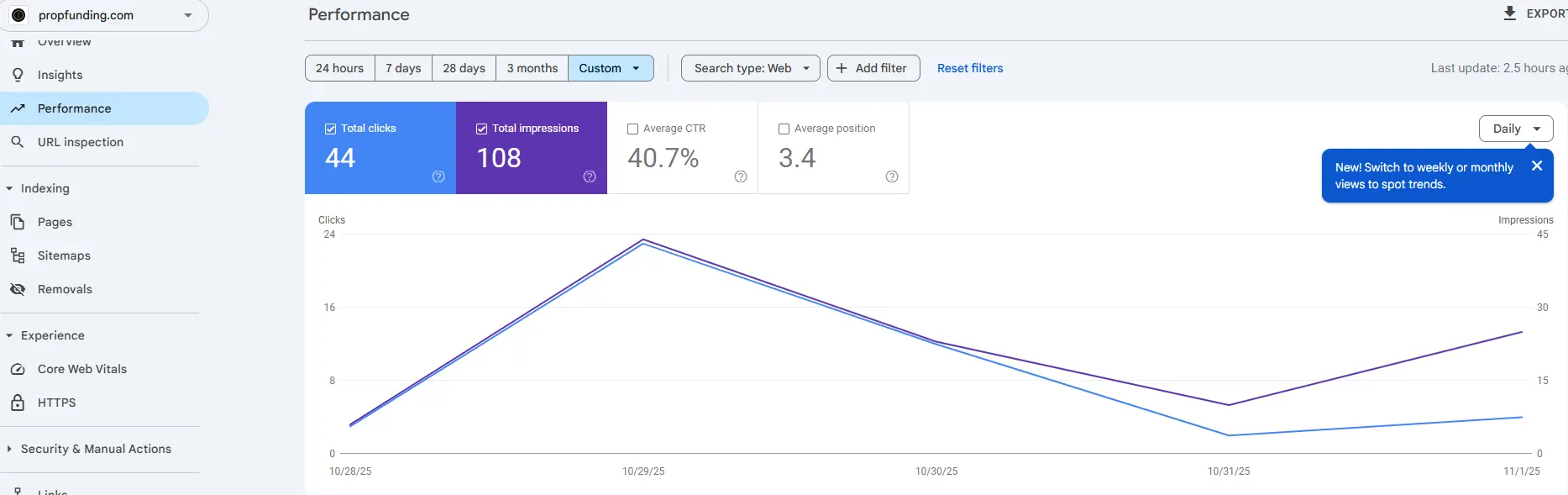Click the Insights lightbulb icon
Viewport: 1568px width, 495px height.
[18, 75]
